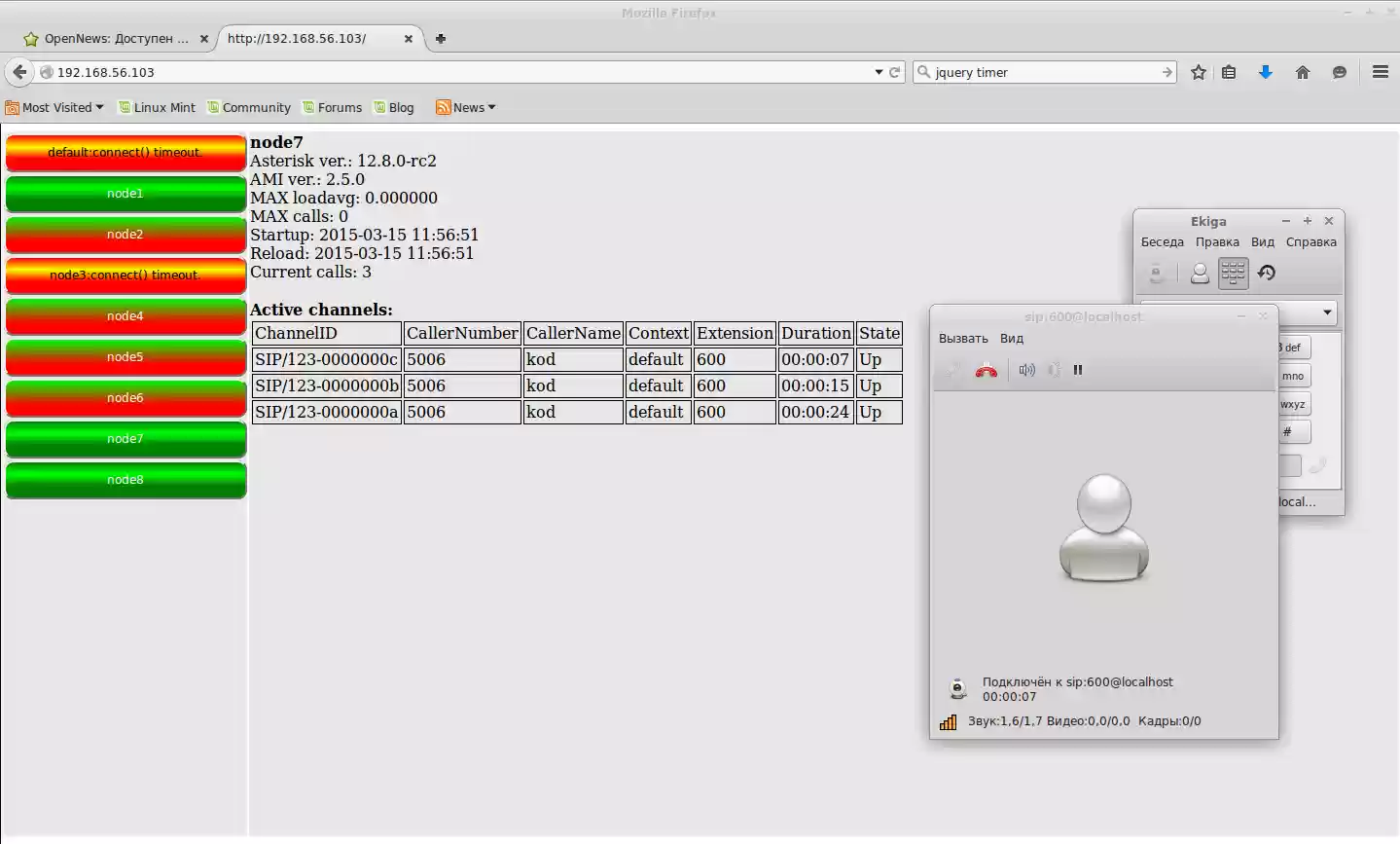Open the Вызвать menu in the call window
Image resolution: width=1400 pixels, height=844 pixels.
click(961, 338)
